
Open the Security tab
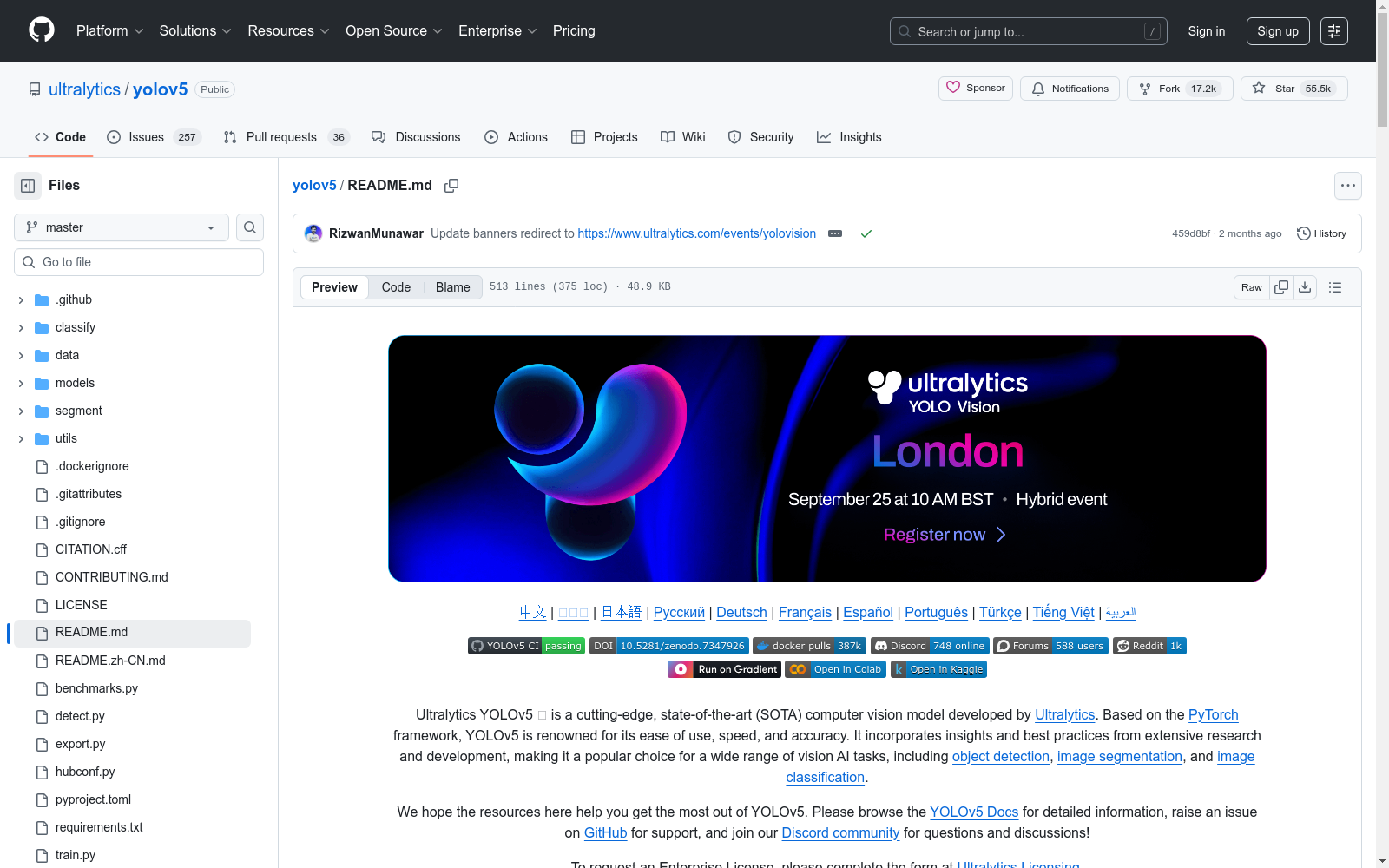click(760, 137)
